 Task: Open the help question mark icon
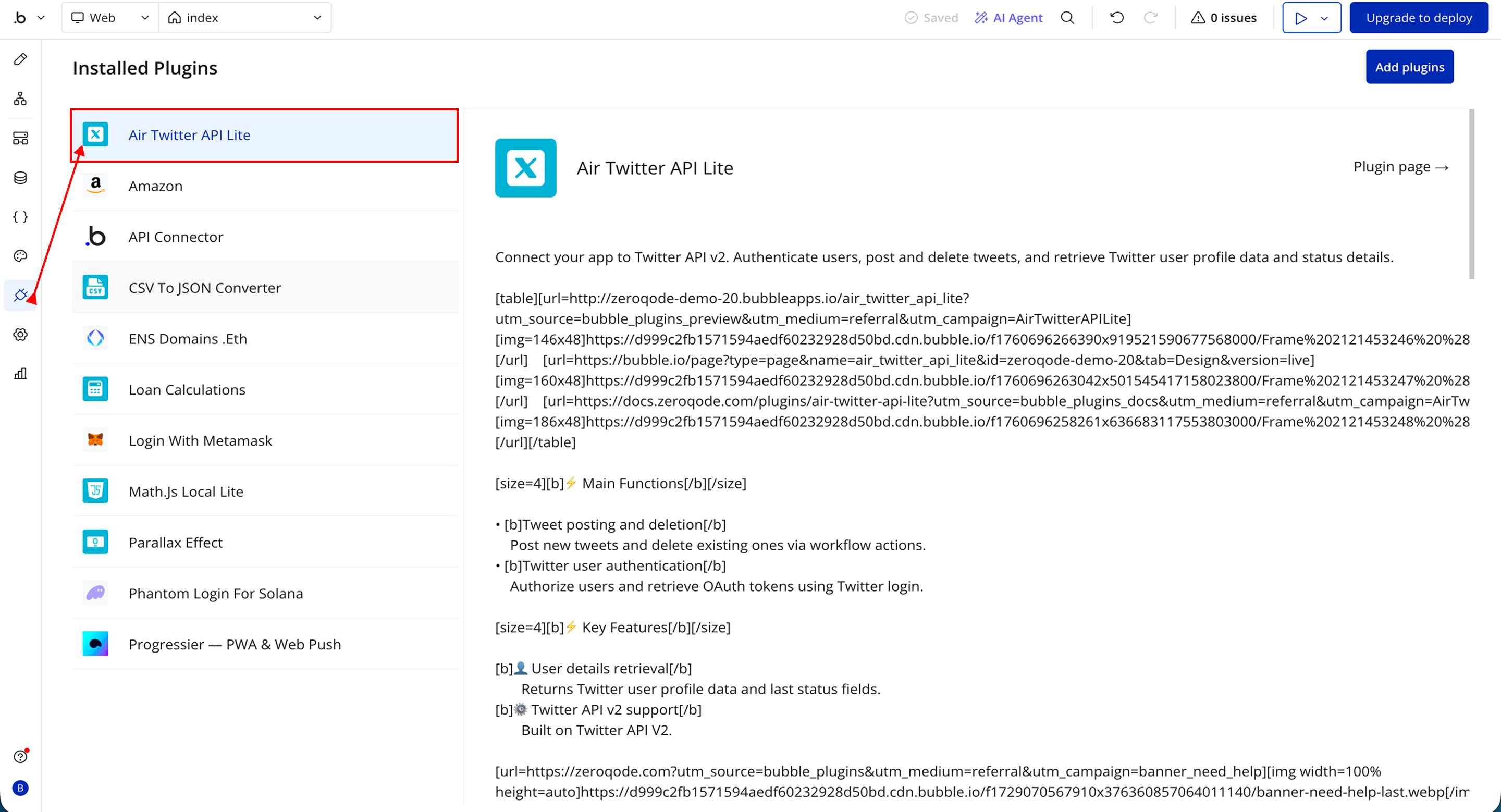point(20,756)
